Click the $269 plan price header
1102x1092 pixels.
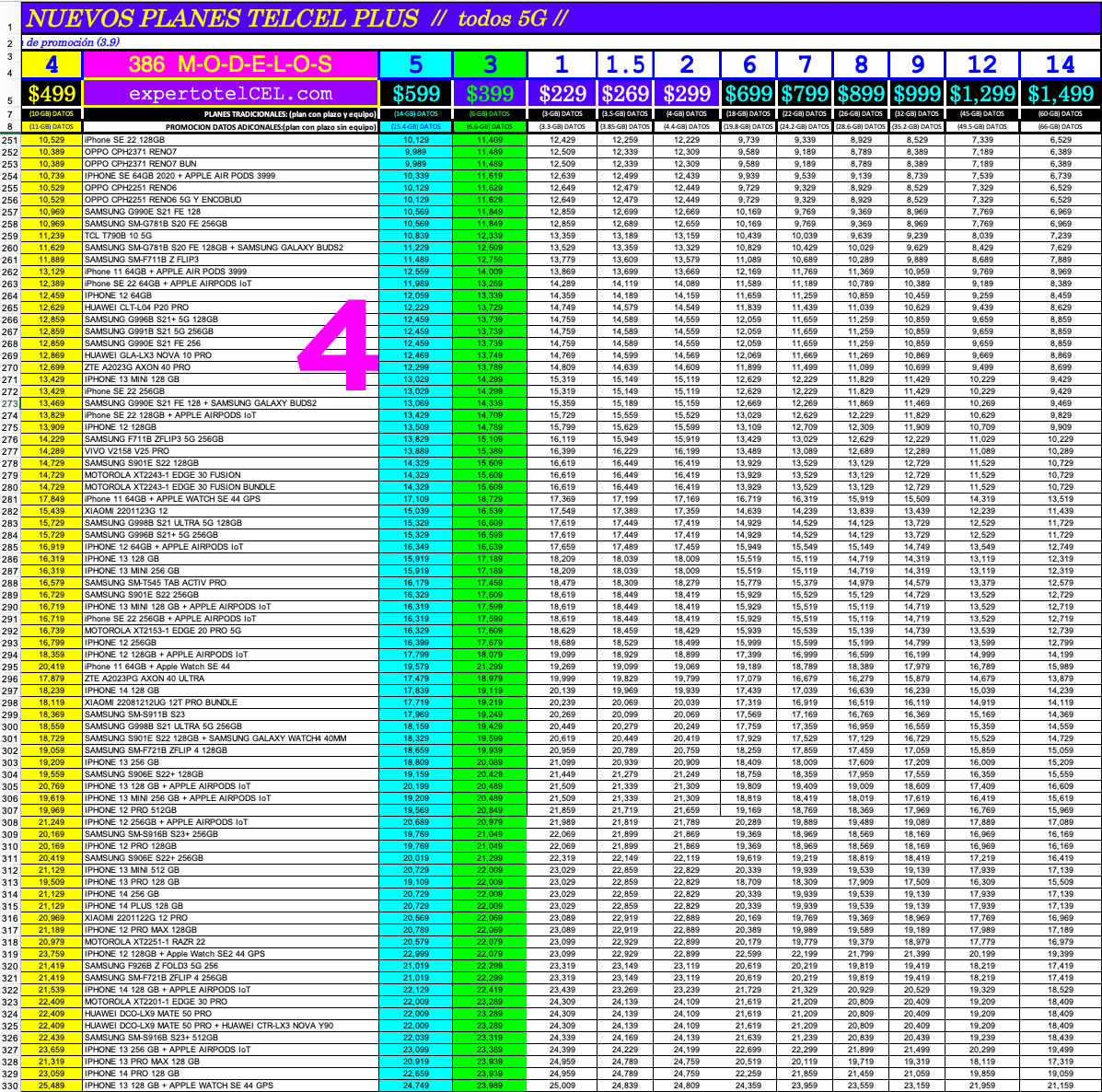pos(625,94)
